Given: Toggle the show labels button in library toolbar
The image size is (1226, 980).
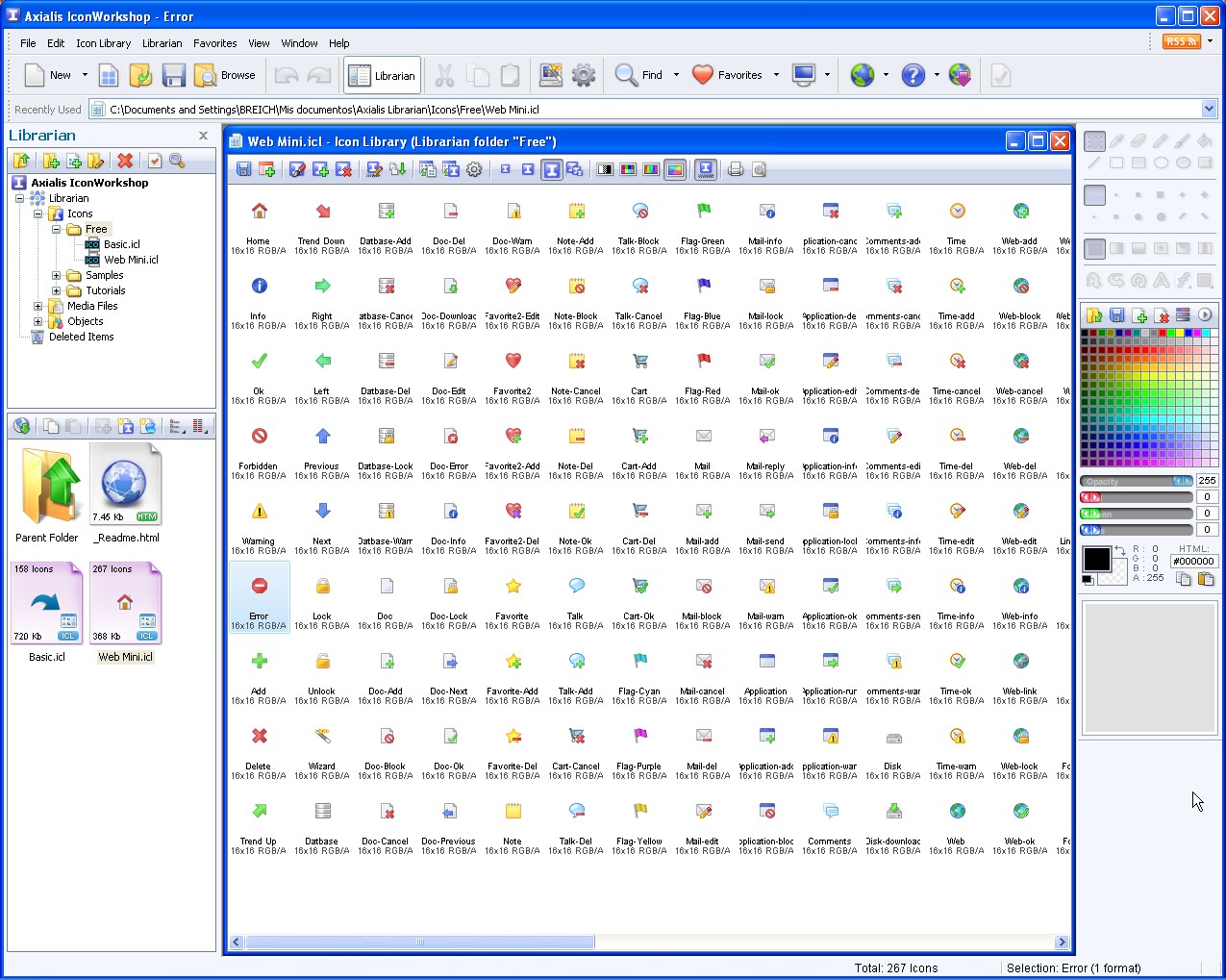Looking at the screenshot, I should [x=706, y=169].
